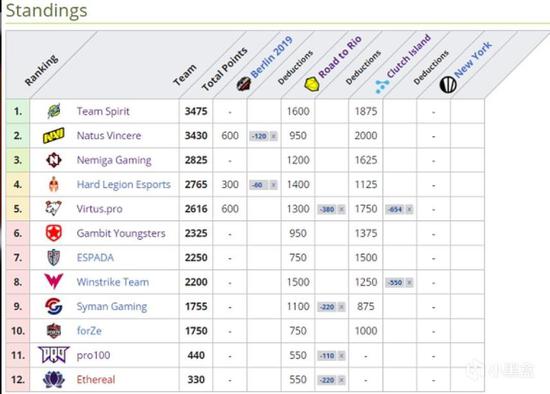Click the Ranking column header

pos(41,70)
